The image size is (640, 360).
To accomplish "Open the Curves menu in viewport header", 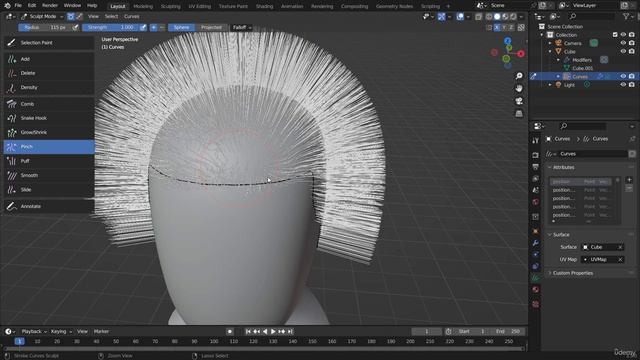I will [131, 17].
